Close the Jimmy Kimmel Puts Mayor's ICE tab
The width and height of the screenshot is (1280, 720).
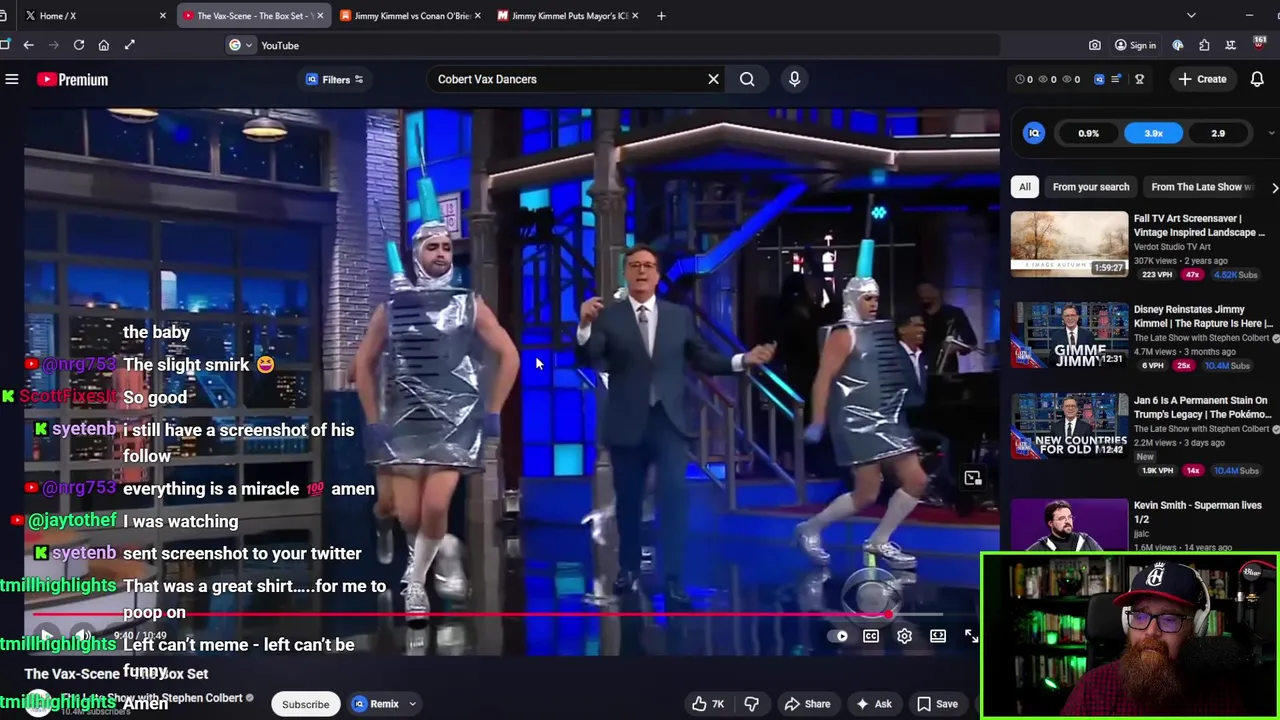click(x=634, y=16)
